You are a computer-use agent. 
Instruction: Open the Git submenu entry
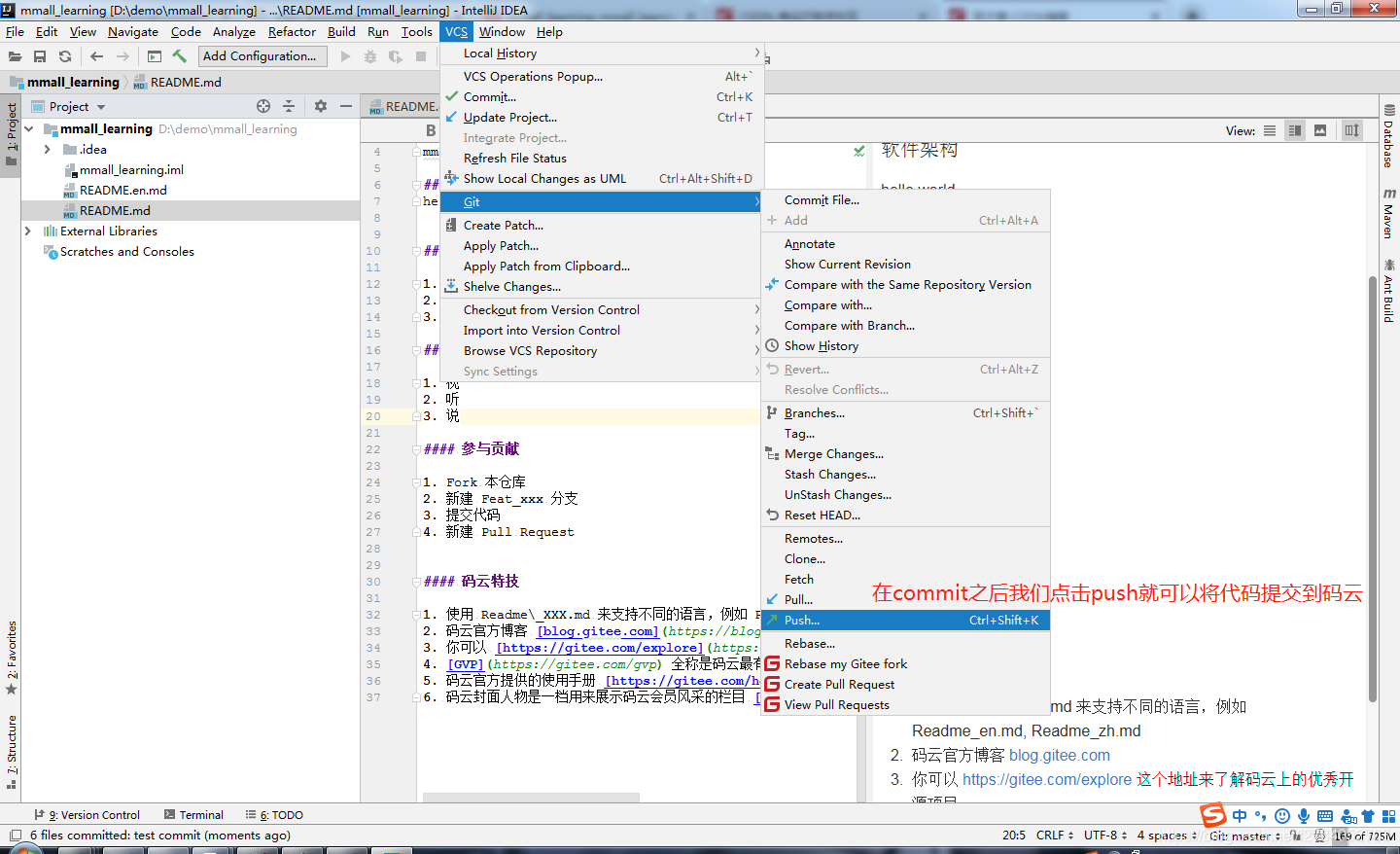601,201
